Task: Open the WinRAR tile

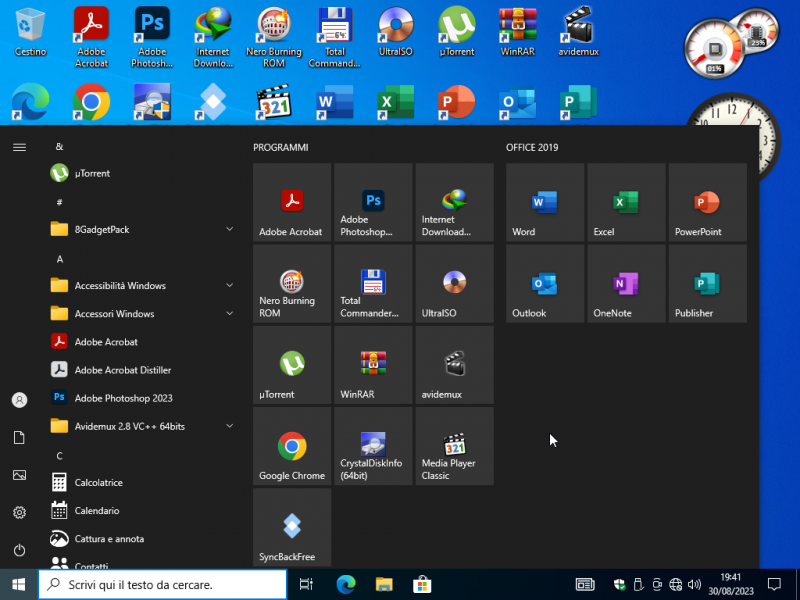Action: tap(373, 365)
